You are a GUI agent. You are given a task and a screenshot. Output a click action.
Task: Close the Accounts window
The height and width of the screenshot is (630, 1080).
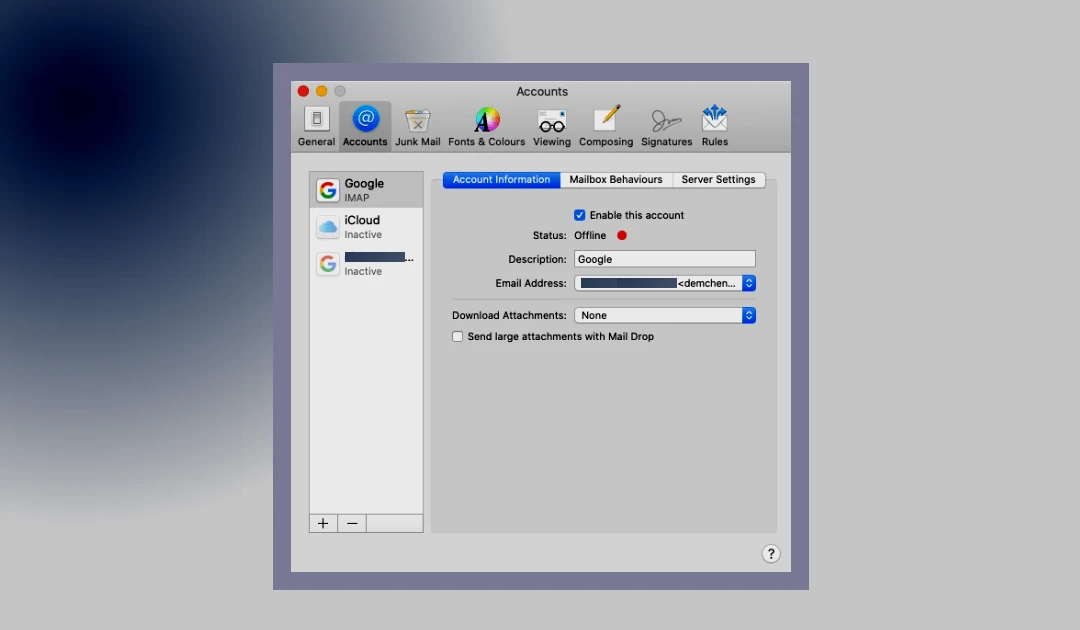[303, 91]
